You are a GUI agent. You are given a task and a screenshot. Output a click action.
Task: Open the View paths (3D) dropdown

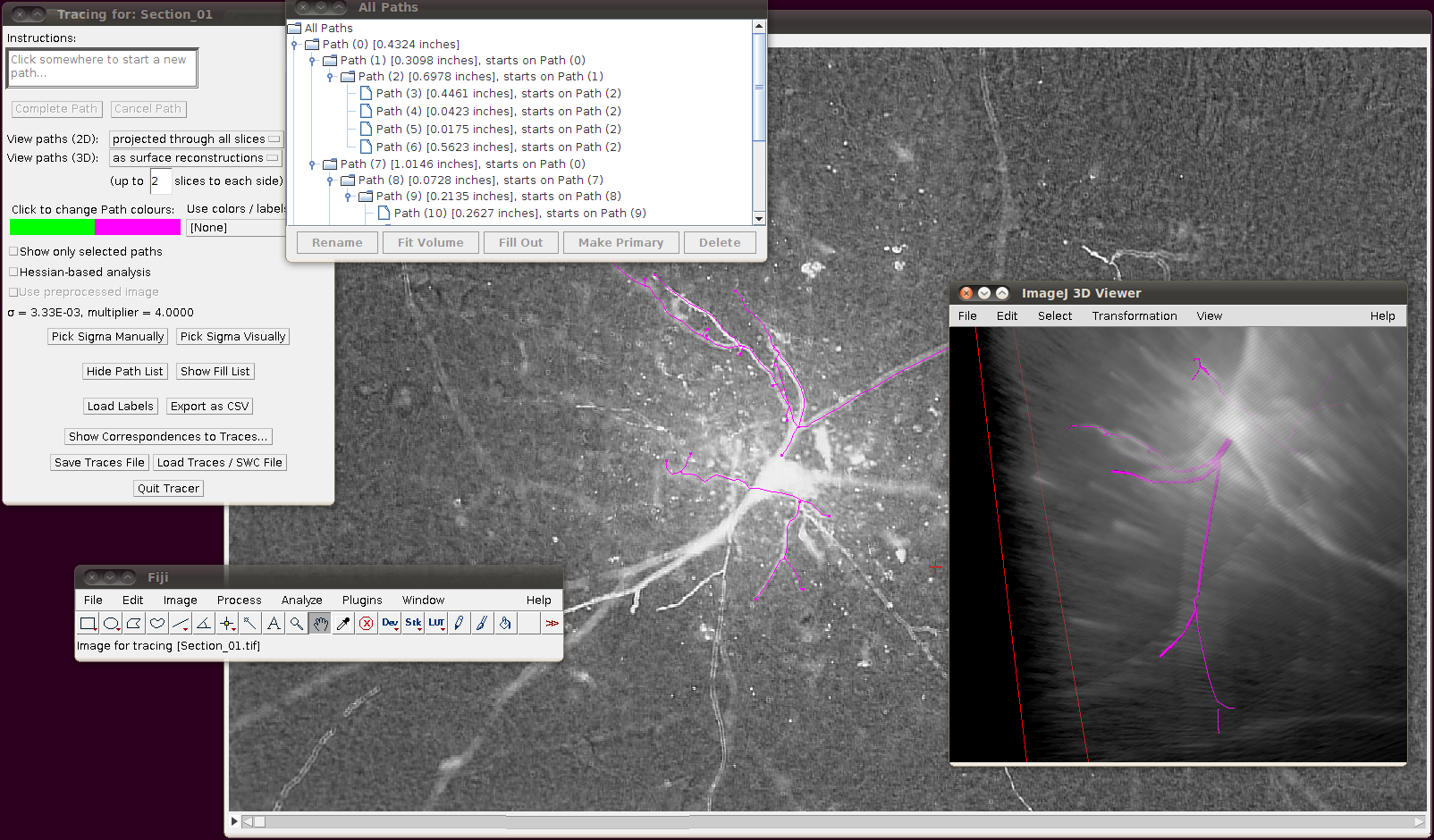click(195, 158)
